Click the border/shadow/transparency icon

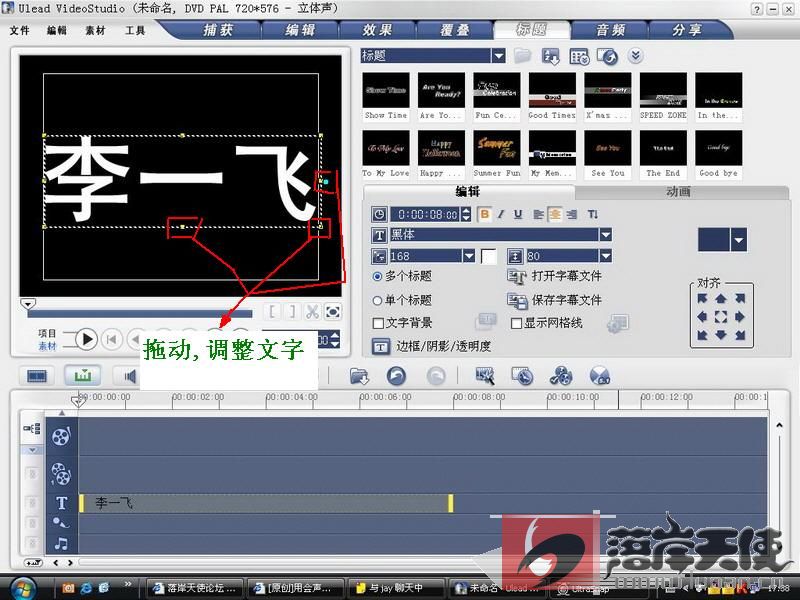380,346
